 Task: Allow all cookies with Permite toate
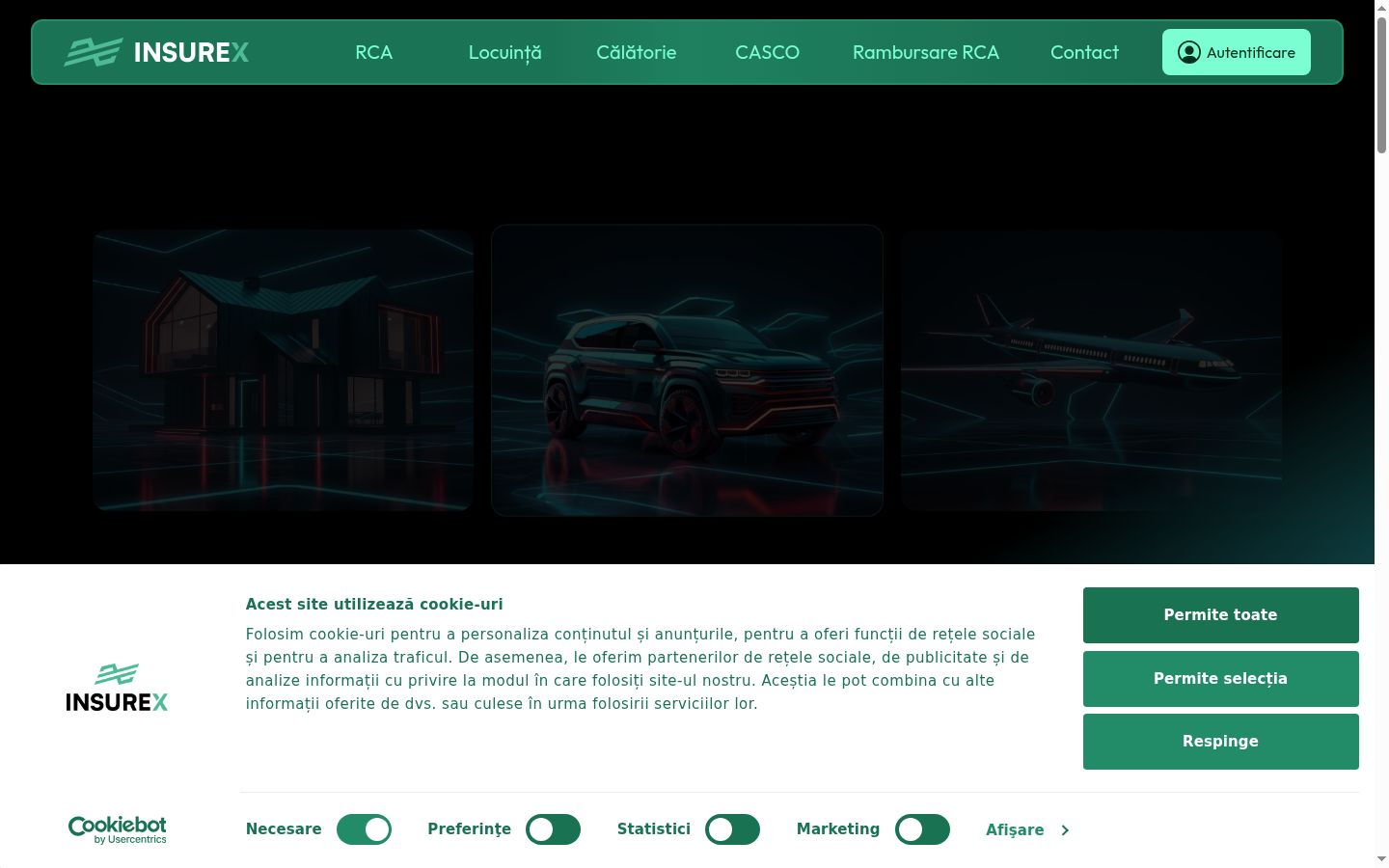[x=1221, y=615]
